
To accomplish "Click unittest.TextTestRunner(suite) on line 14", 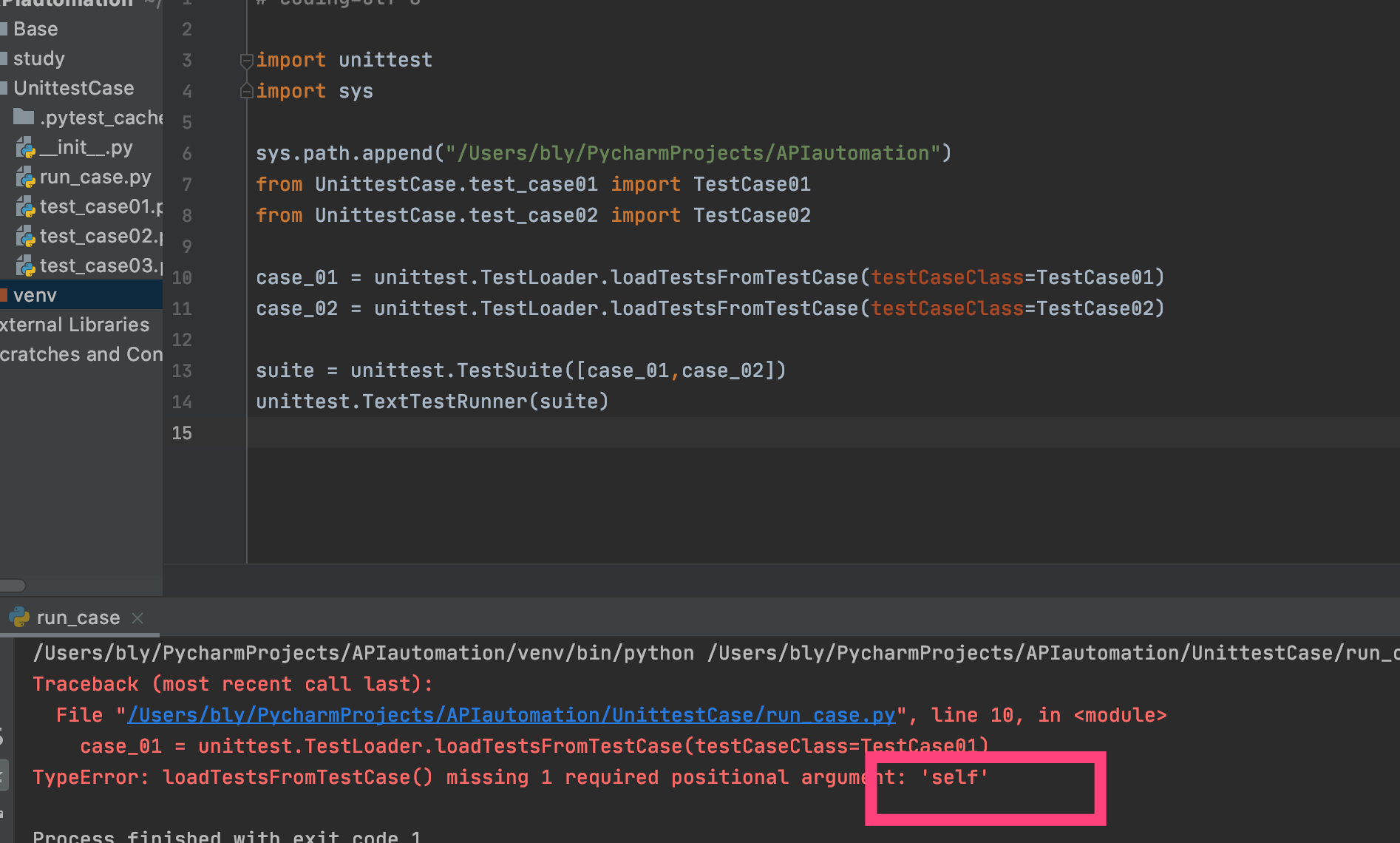I will tap(432, 402).
